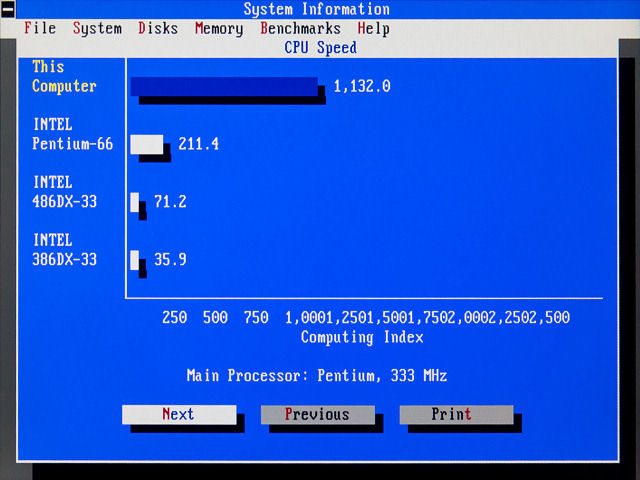The image size is (640, 480).
Task: Click the INTEL 386DX-33 label
Action: [64, 250]
